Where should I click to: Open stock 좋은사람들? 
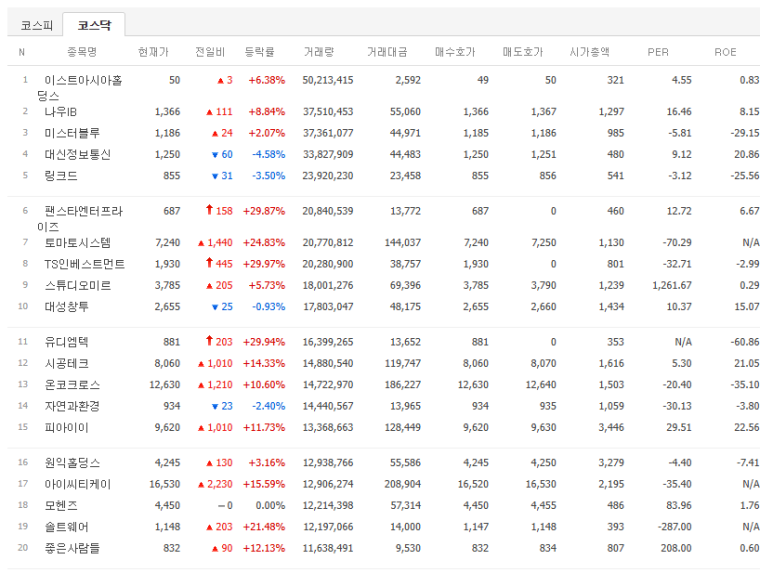72,548
